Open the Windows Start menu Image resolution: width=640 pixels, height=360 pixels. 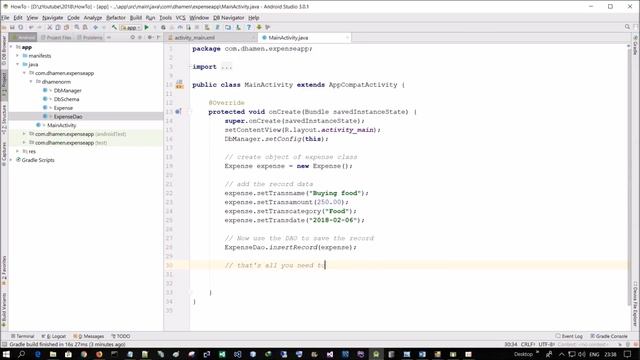tap(6, 354)
